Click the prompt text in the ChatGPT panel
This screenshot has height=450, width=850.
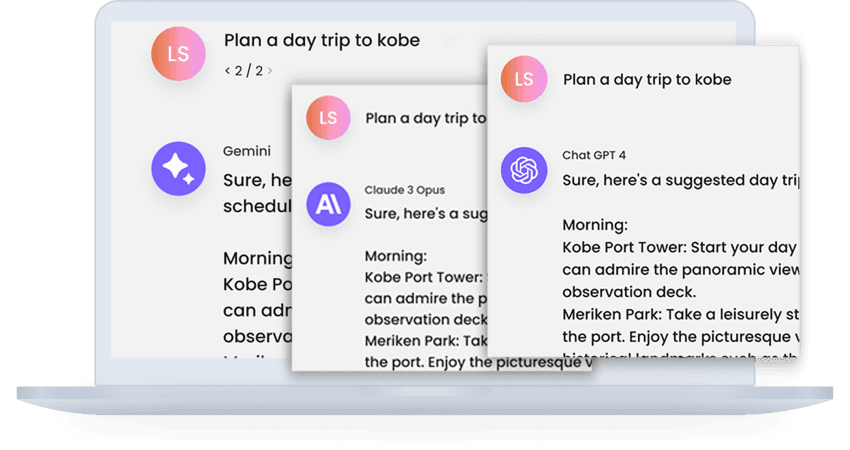coord(647,80)
